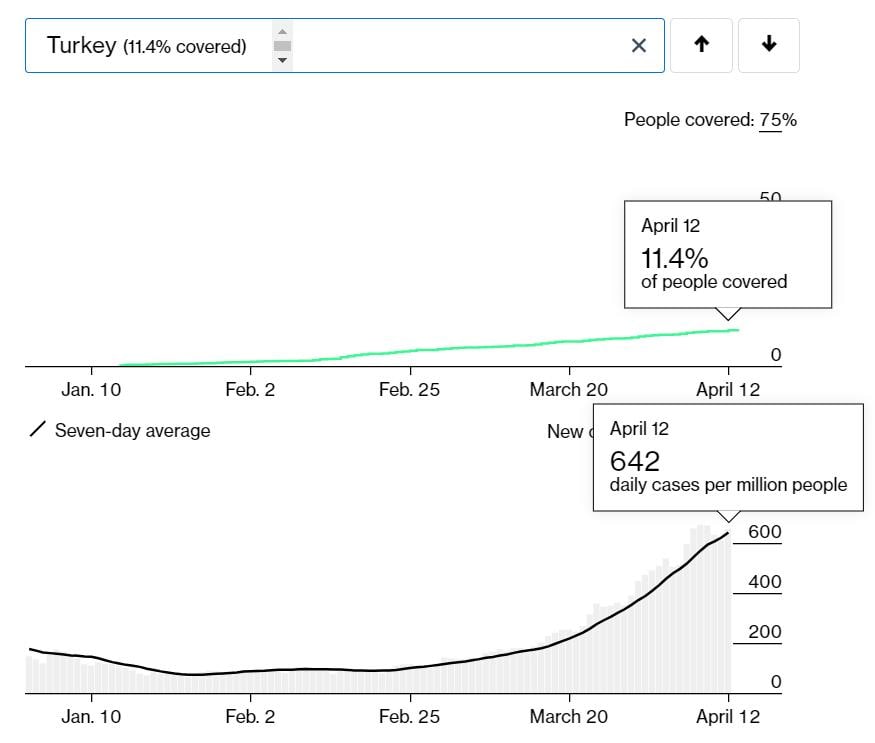Viewport: 875px width, 743px height.
Task: Click the gray scrollbar thumb in the country selector
Action: [282, 46]
